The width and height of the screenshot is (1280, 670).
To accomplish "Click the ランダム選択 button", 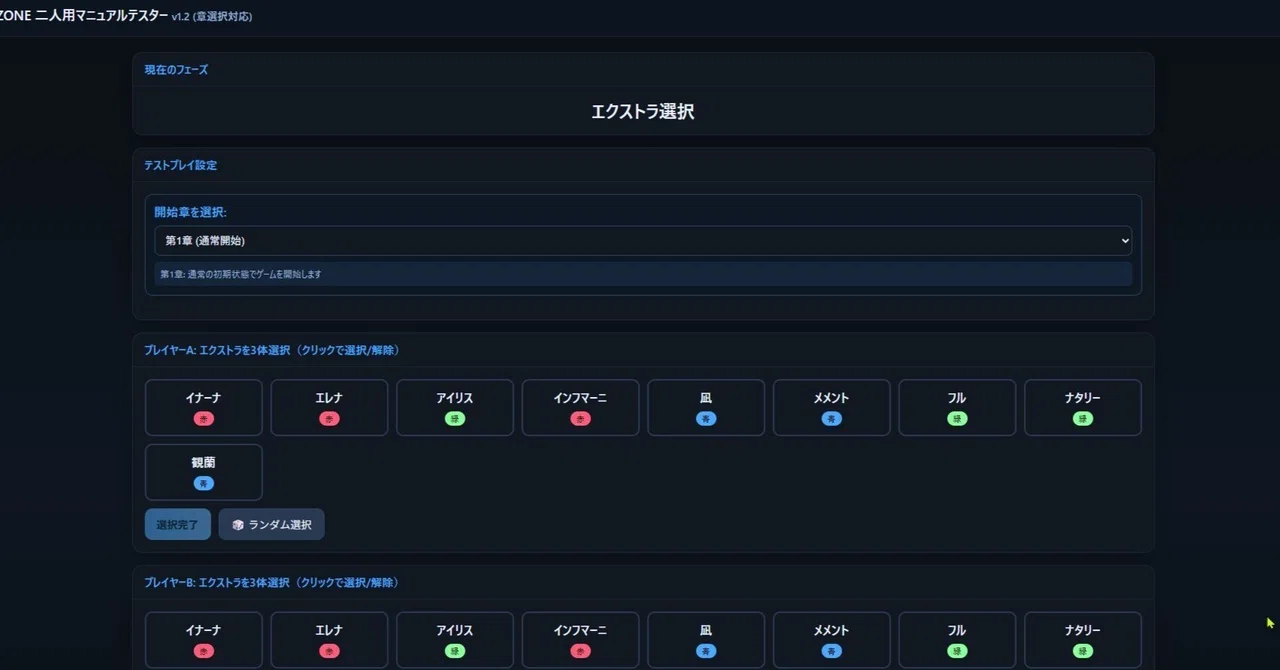I will (272, 524).
